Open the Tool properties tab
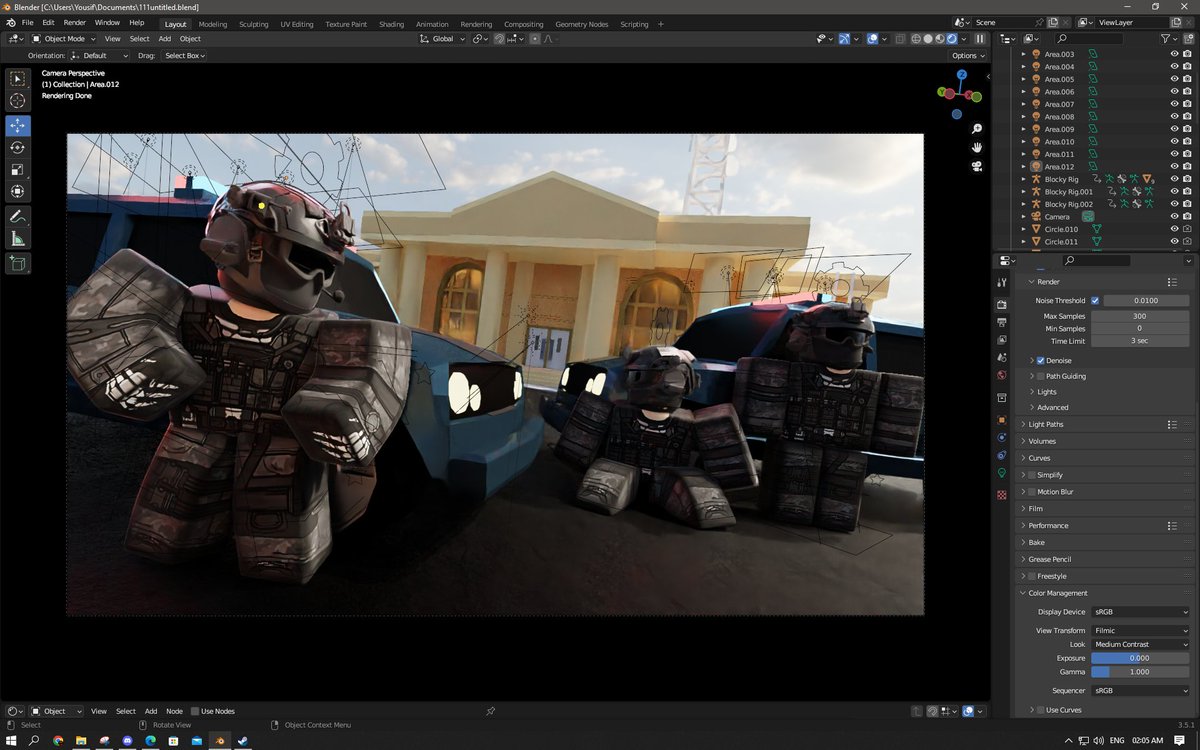 pos(1002,283)
